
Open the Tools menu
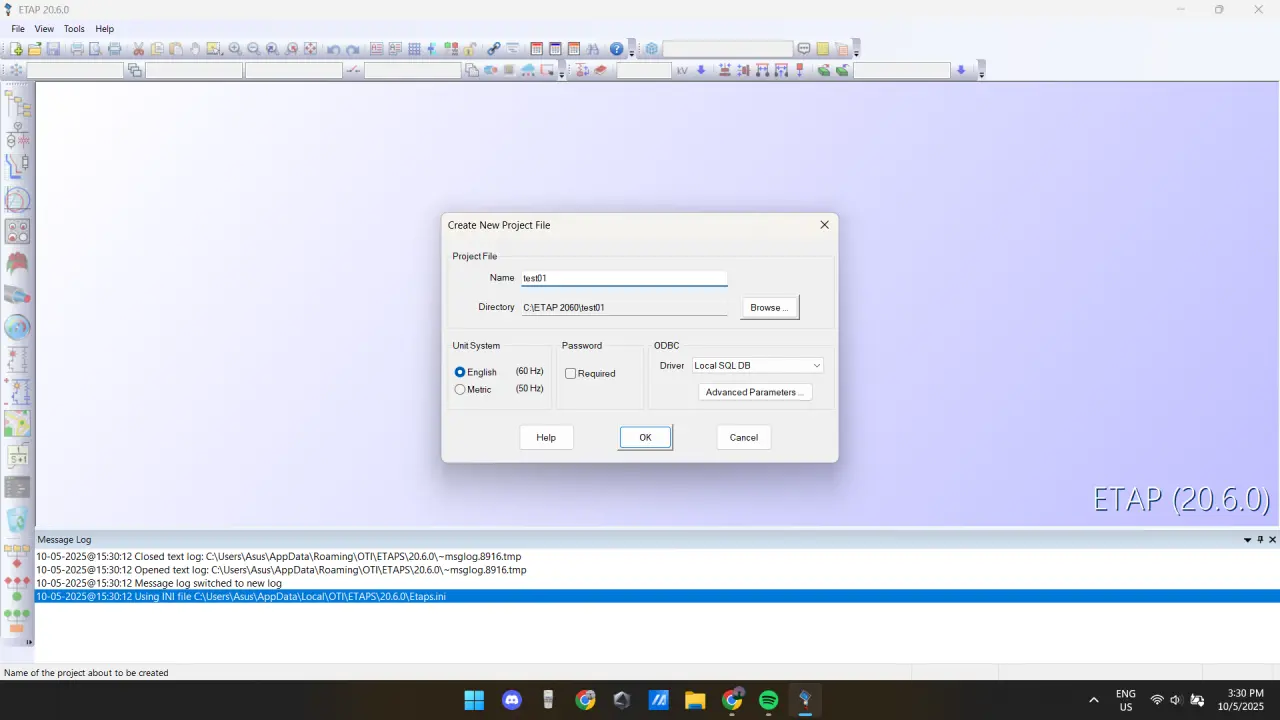click(74, 29)
